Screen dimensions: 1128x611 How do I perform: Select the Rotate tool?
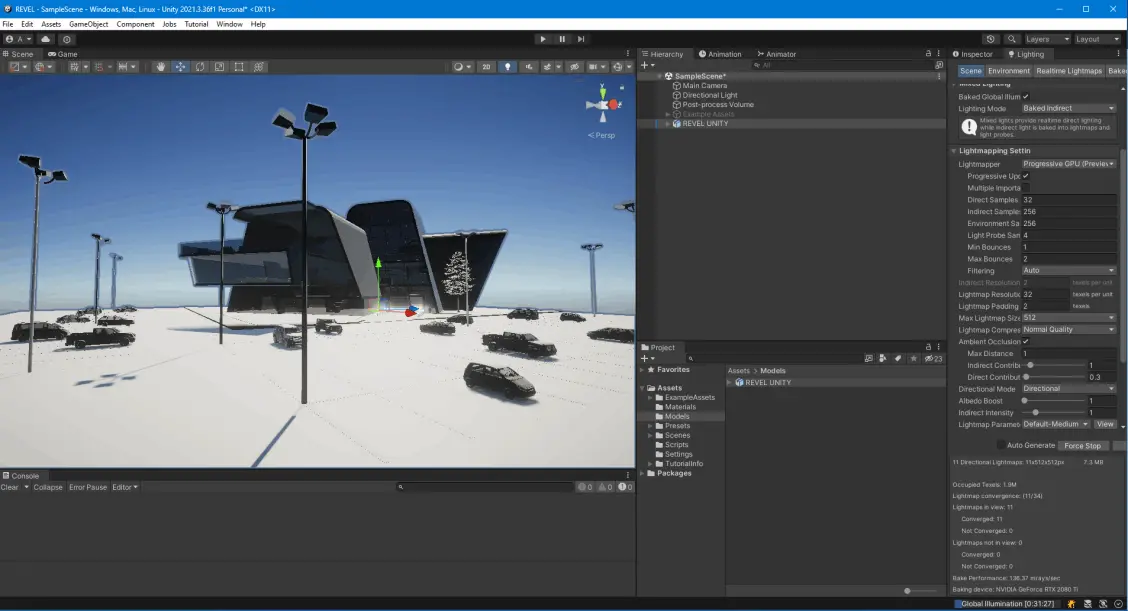200,67
